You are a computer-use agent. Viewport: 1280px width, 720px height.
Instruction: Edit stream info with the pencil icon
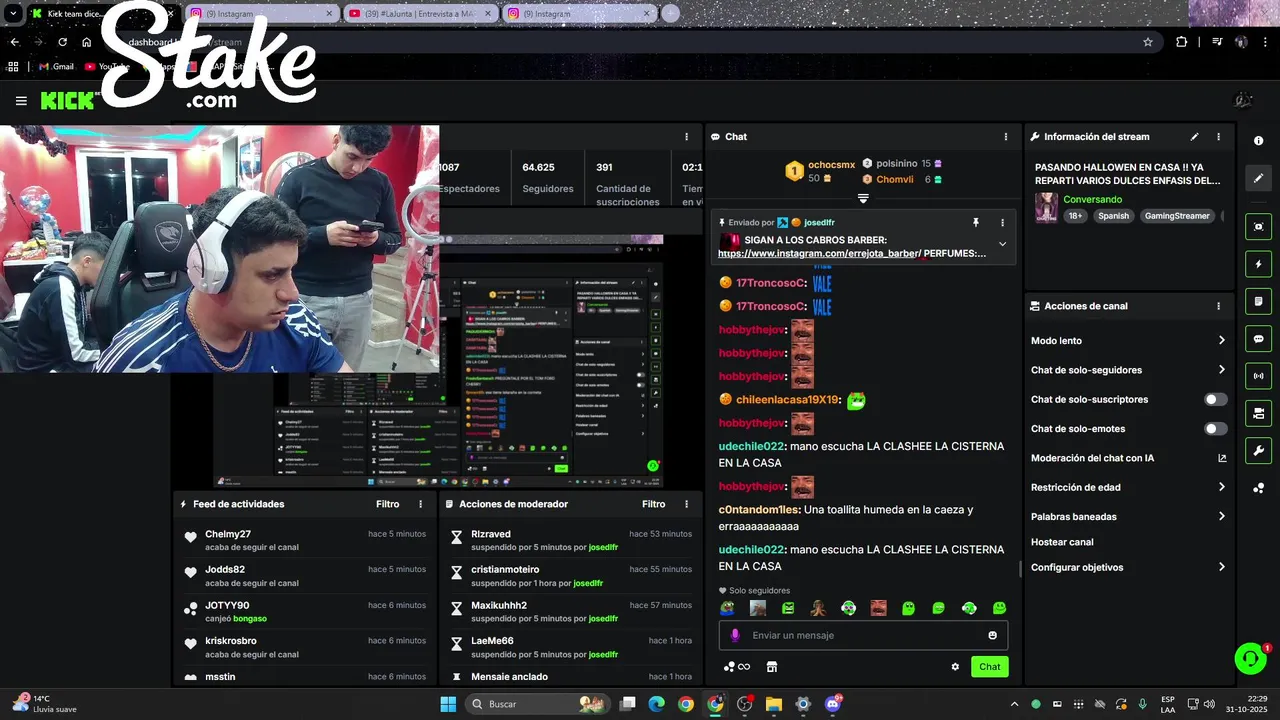(x=1194, y=137)
